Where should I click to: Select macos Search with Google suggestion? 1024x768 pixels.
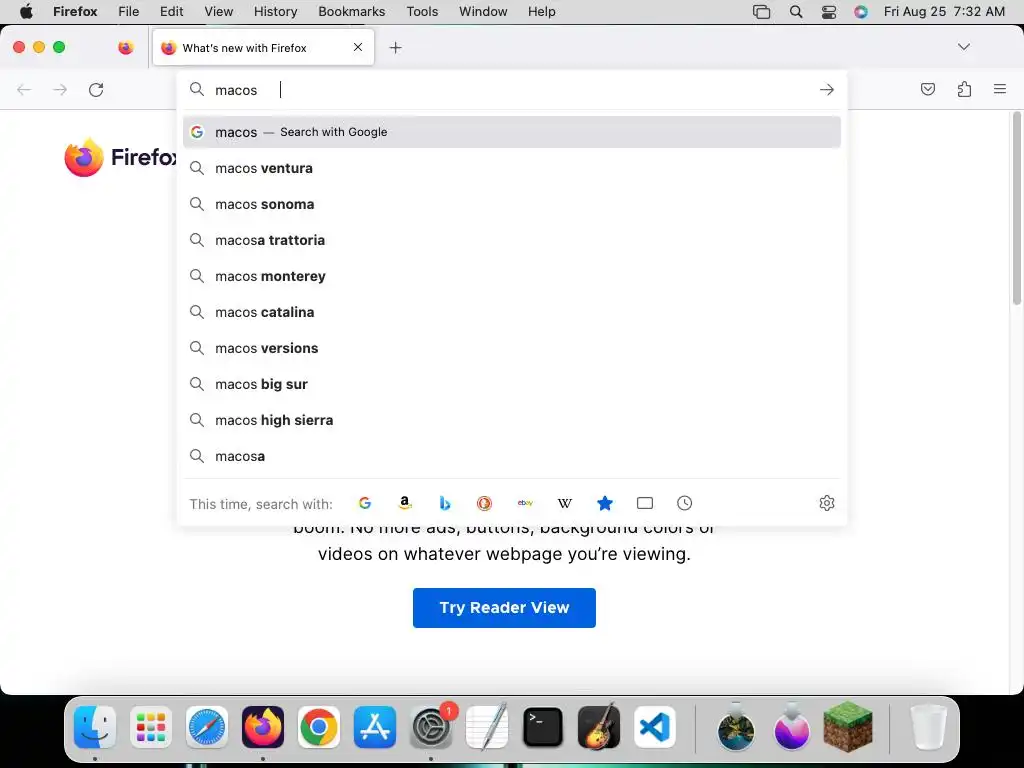coord(512,132)
